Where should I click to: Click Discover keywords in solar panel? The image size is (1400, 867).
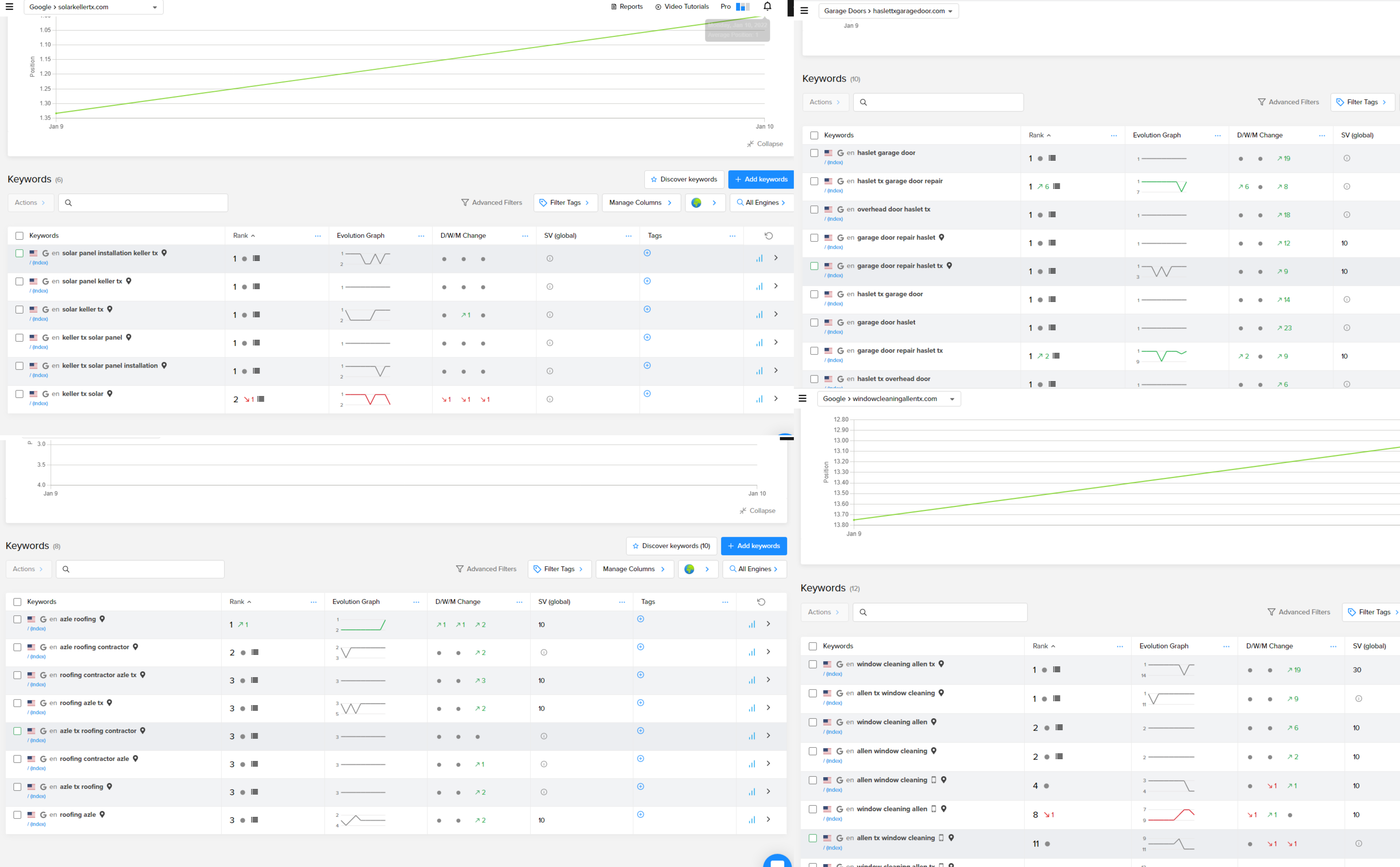(684, 180)
